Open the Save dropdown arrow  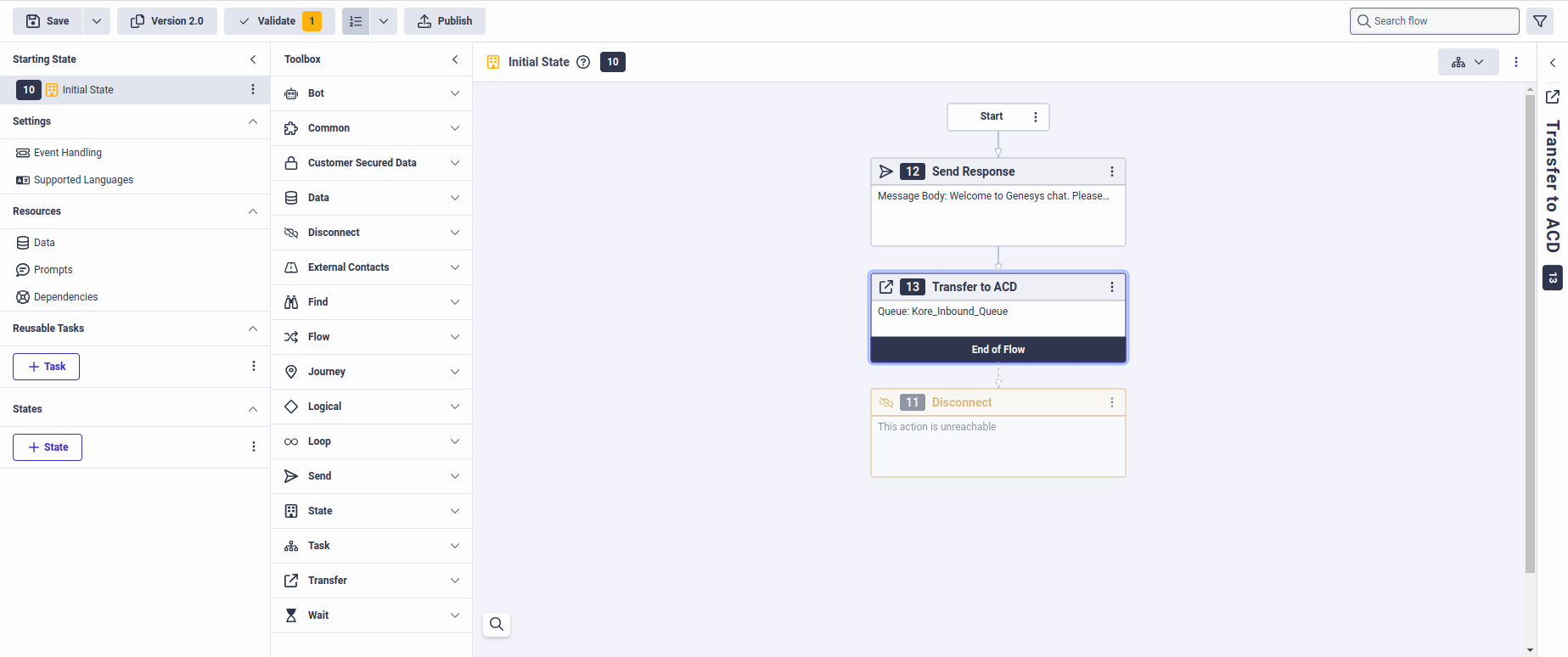click(97, 21)
